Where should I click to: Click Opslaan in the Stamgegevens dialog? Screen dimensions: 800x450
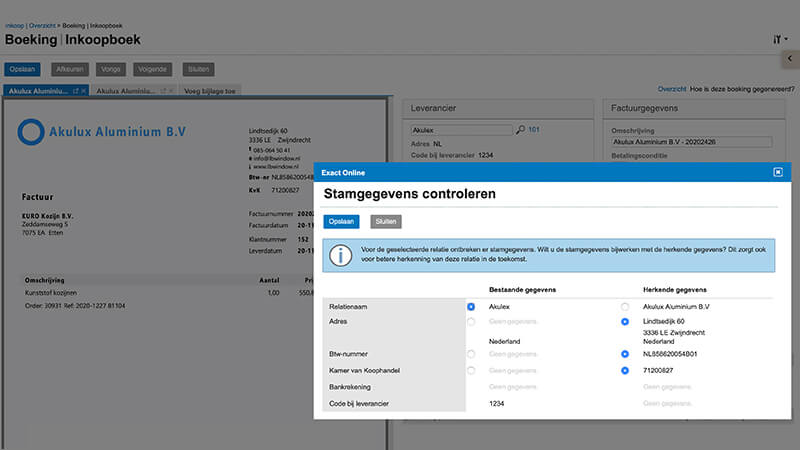[x=341, y=221]
